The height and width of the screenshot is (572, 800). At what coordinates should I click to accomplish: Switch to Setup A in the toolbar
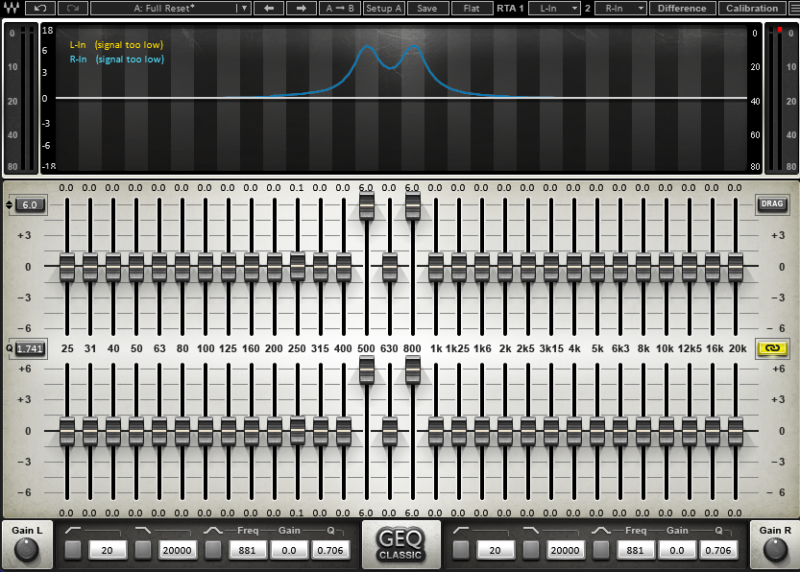click(384, 8)
